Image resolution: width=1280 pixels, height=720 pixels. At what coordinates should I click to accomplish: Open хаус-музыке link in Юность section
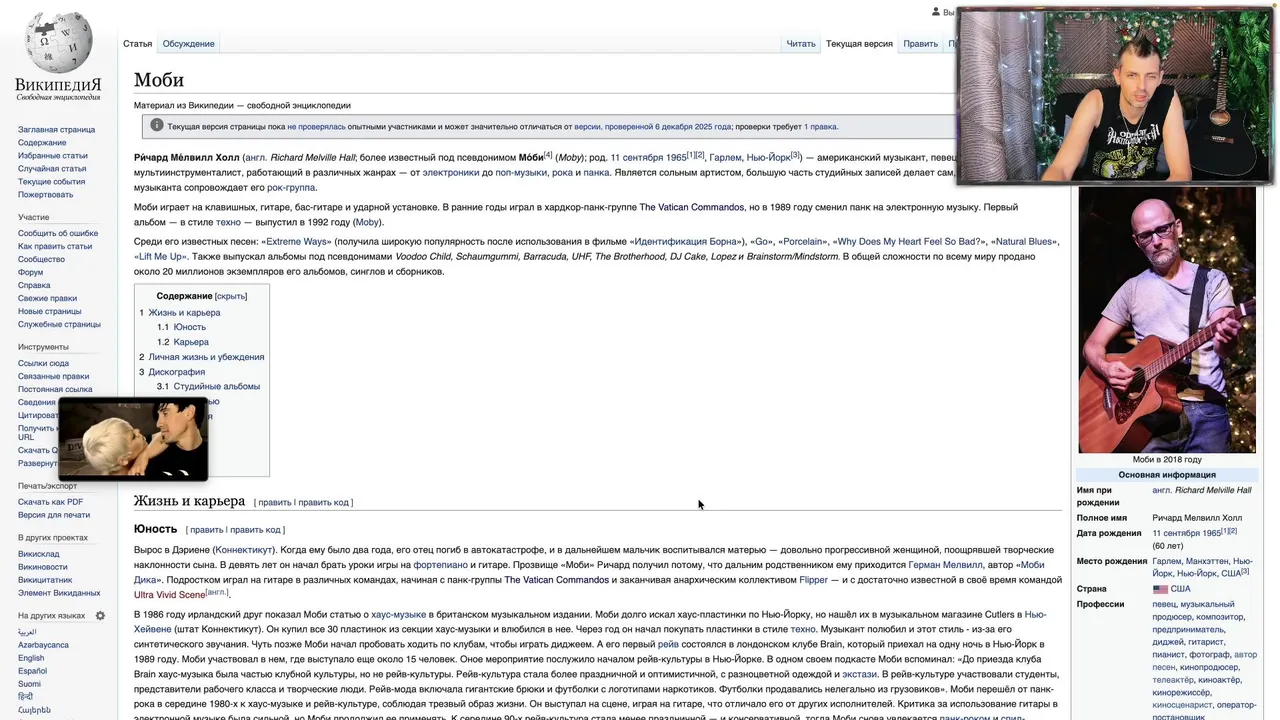click(x=399, y=616)
